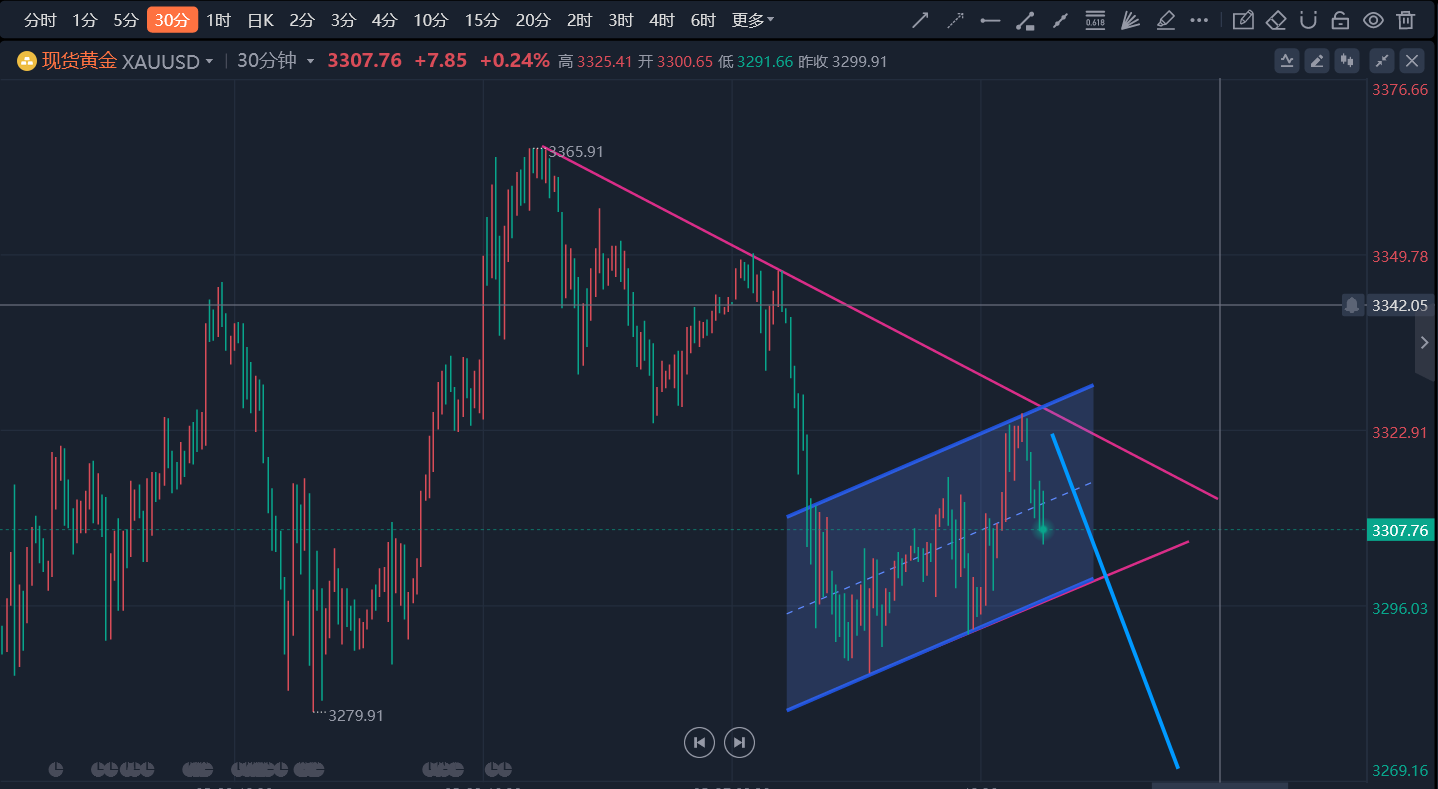Open more drawing tools via three dots
The width and height of the screenshot is (1438, 789).
pos(1199,20)
